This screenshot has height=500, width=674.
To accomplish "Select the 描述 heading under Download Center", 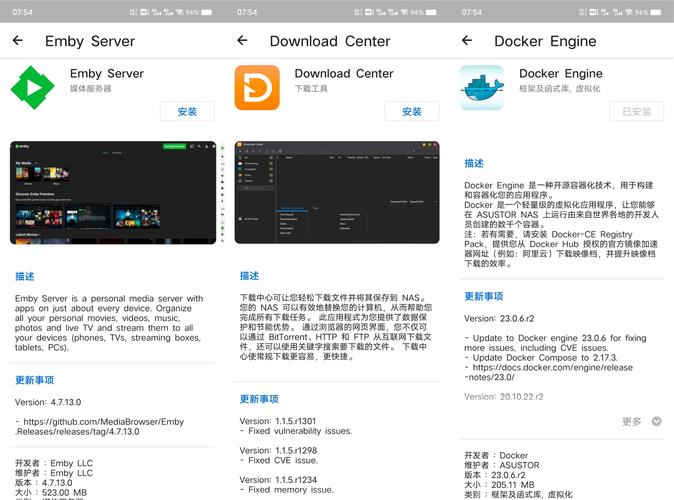I will click(249, 276).
